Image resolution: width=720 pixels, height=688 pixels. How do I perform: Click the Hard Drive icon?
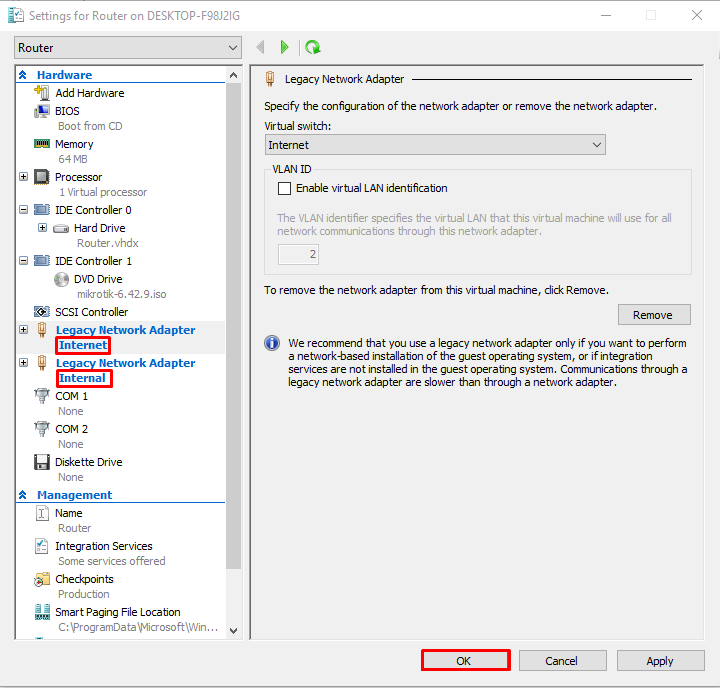point(61,228)
